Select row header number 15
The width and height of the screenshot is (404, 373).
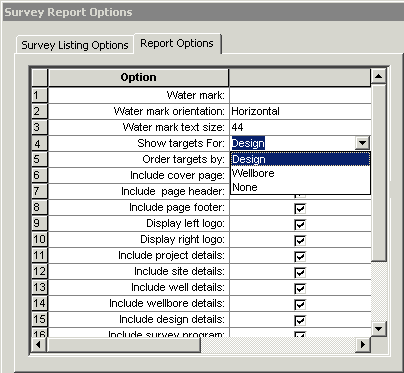[40, 319]
